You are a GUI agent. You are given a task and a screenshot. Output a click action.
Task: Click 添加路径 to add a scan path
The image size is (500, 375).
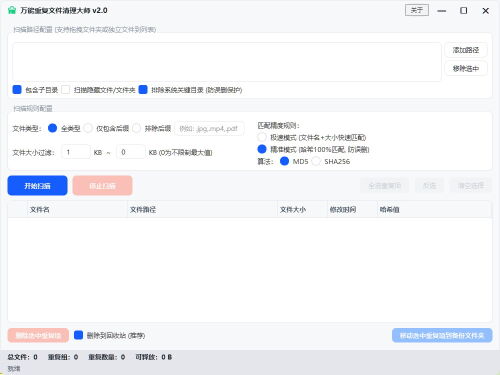[x=466, y=50]
